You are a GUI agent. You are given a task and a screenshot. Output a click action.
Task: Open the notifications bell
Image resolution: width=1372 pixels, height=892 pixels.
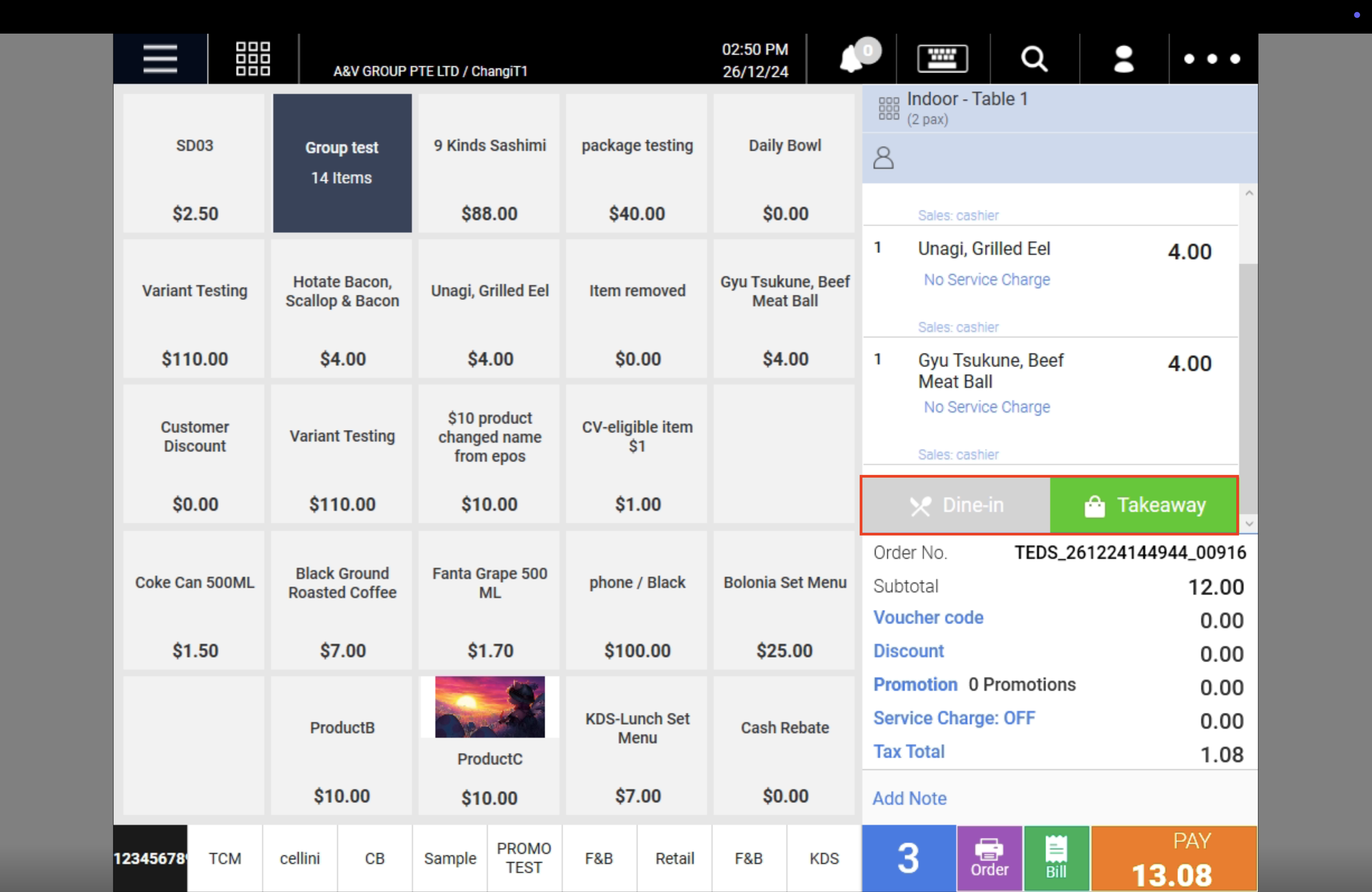(852, 59)
